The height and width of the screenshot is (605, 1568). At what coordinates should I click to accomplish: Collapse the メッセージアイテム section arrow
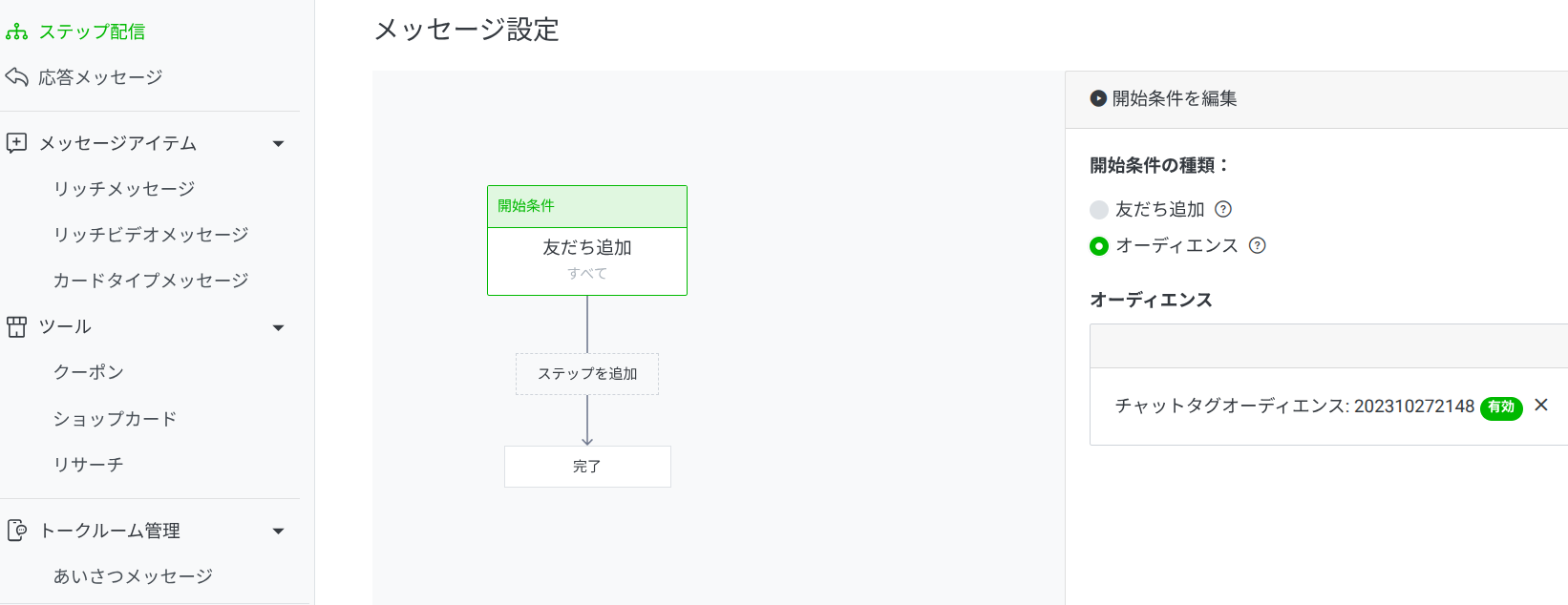[279, 144]
